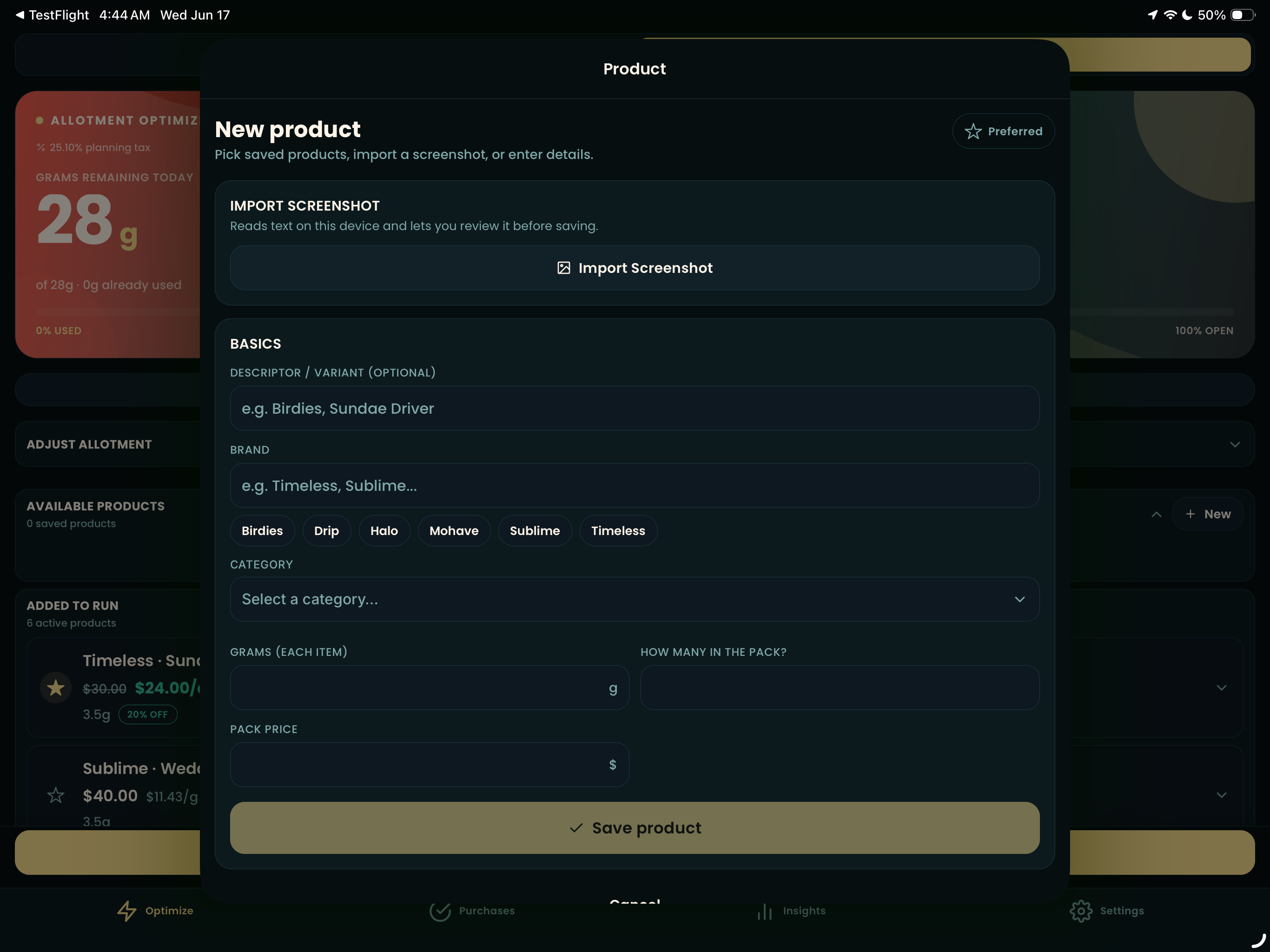
Task: Tap the Import Screenshot button
Action: click(635, 268)
